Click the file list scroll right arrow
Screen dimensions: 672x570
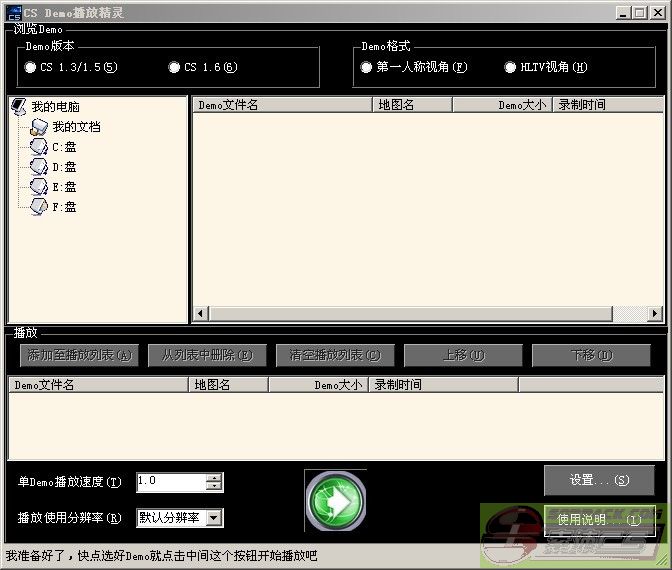point(654,314)
